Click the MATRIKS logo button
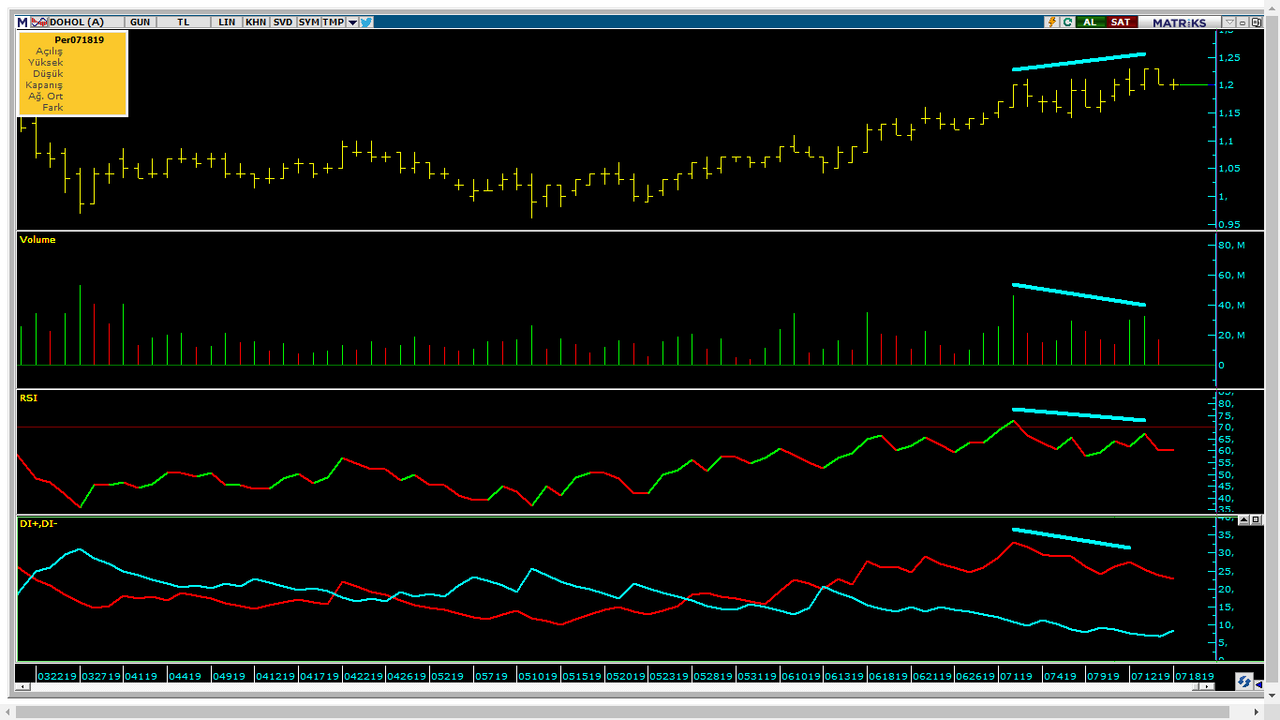This screenshot has height=720, width=1280. click(x=1179, y=22)
